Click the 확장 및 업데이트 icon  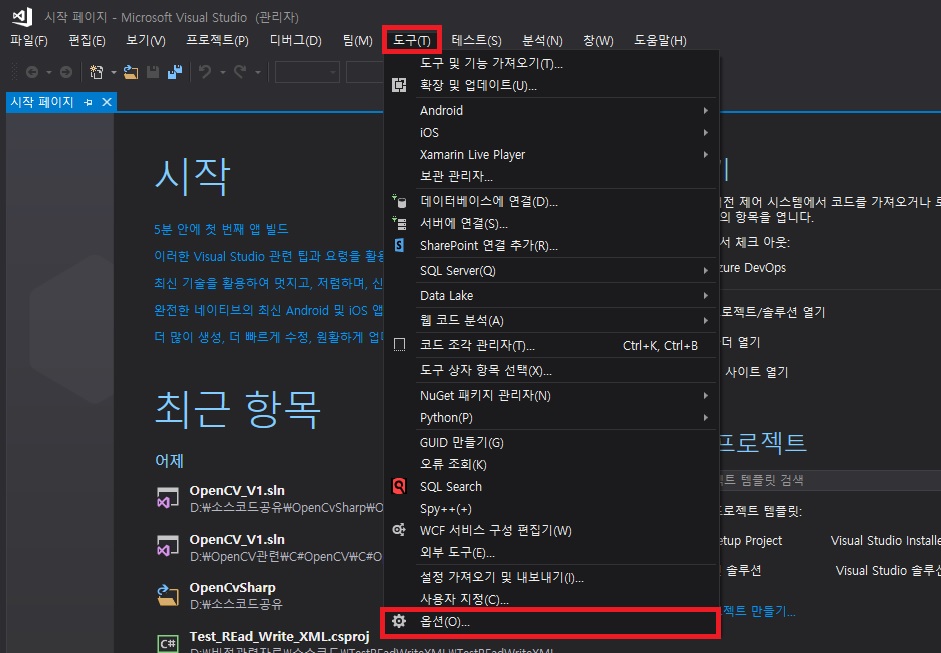[399, 85]
